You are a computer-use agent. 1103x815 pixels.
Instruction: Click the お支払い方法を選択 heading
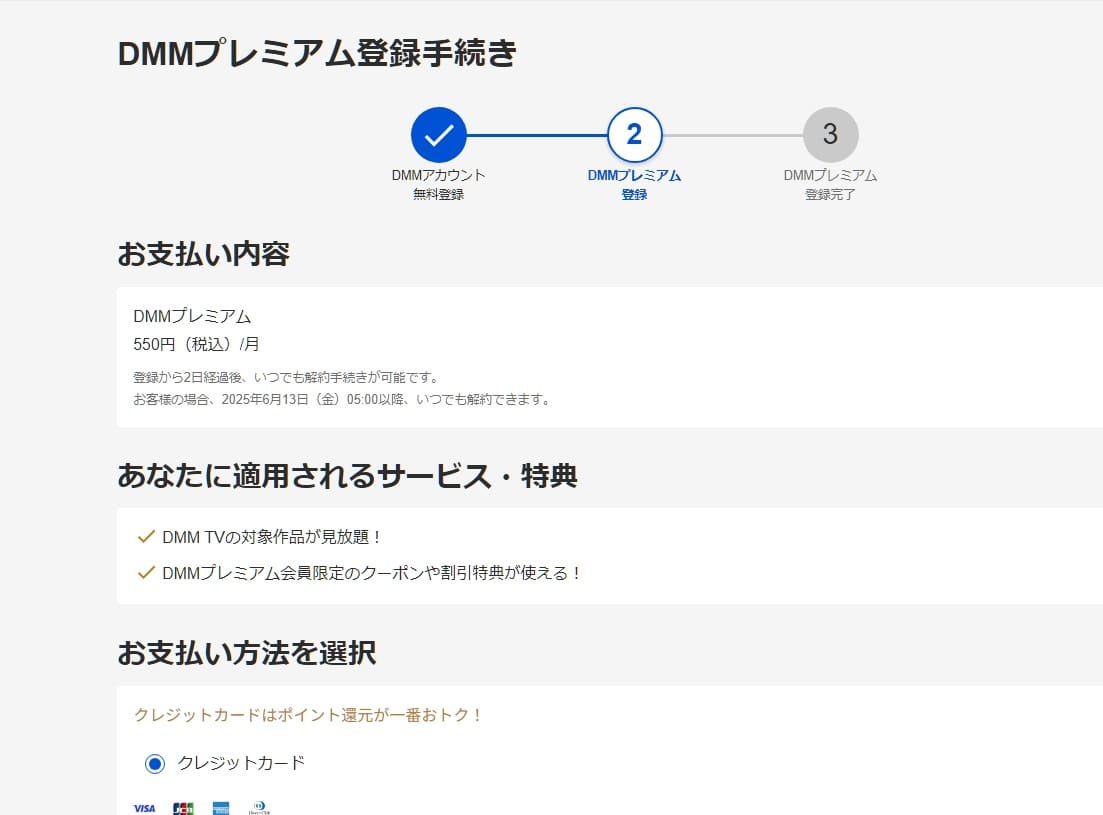coord(247,653)
